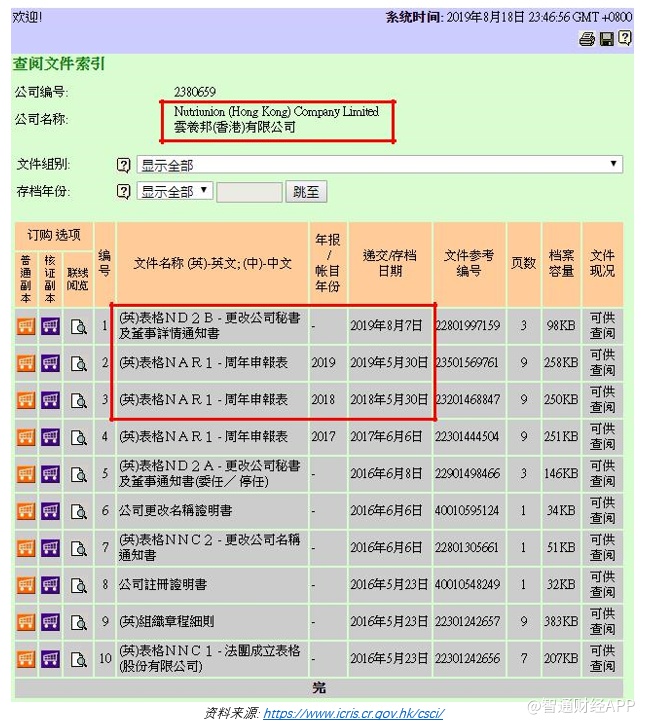Add certified copy of NNC1 incorporation form
The height and width of the screenshot is (725, 645).
tap(50, 659)
